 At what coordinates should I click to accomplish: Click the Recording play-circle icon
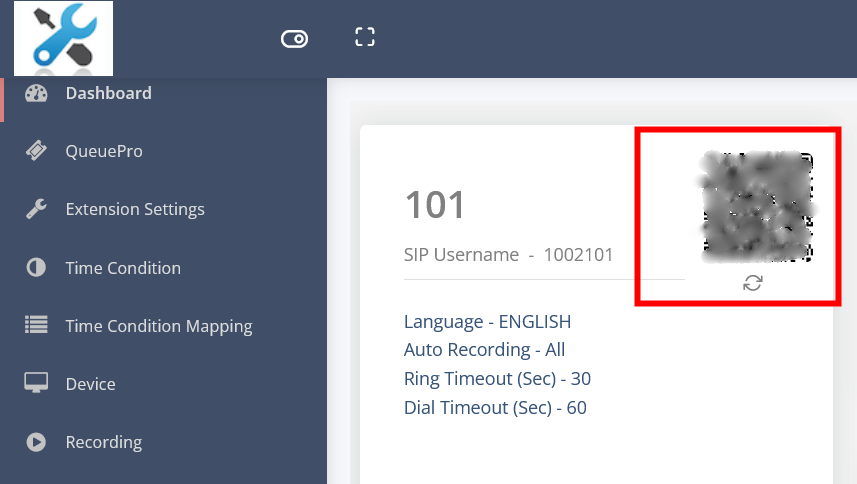pyautogui.click(x=36, y=442)
